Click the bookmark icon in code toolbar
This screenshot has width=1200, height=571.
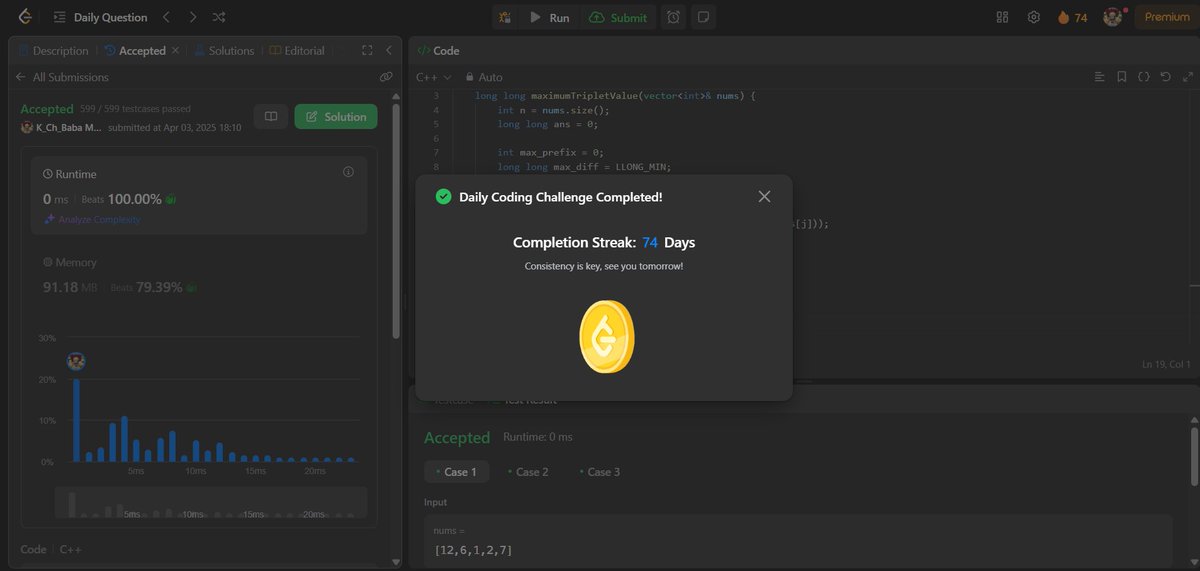click(1121, 77)
